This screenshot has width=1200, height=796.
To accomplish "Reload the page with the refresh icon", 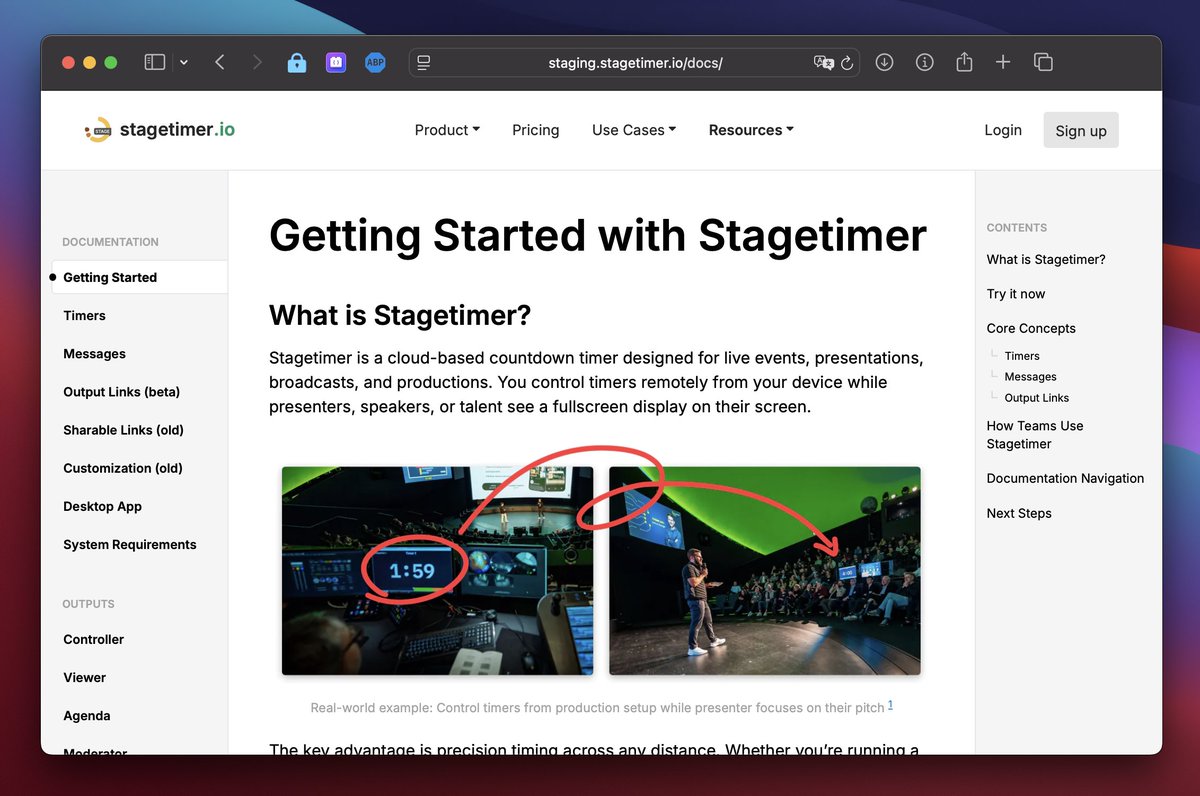I will click(x=847, y=62).
